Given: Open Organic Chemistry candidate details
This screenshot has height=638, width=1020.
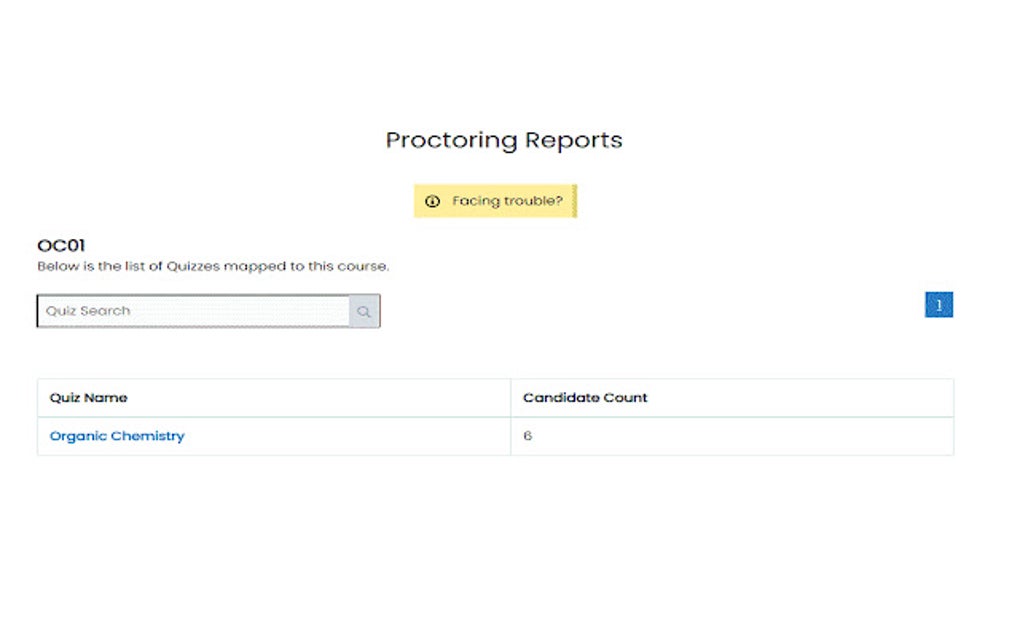Looking at the screenshot, I should [116, 435].
